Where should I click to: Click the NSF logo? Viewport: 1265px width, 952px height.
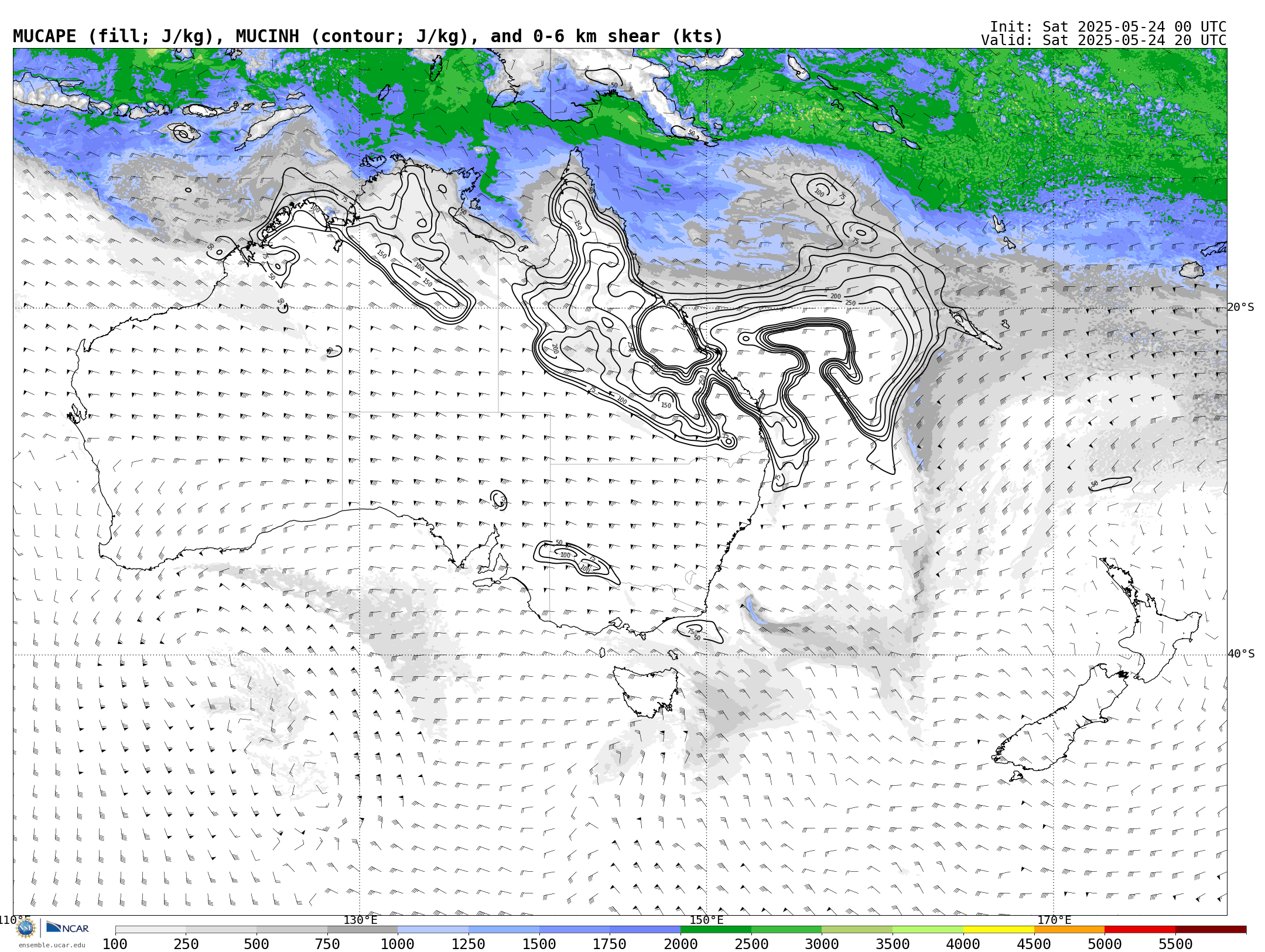click(26, 928)
